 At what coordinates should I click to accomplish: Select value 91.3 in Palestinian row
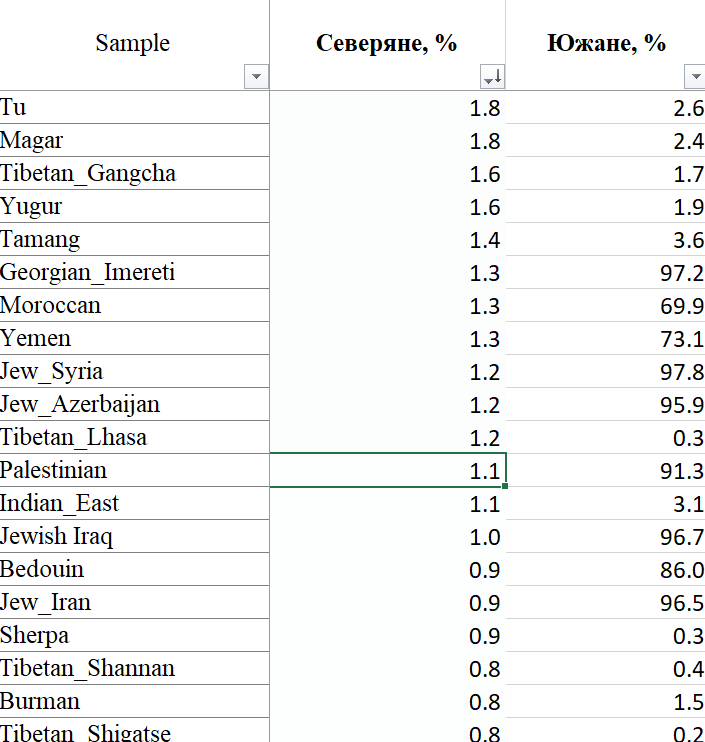point(606,470)
